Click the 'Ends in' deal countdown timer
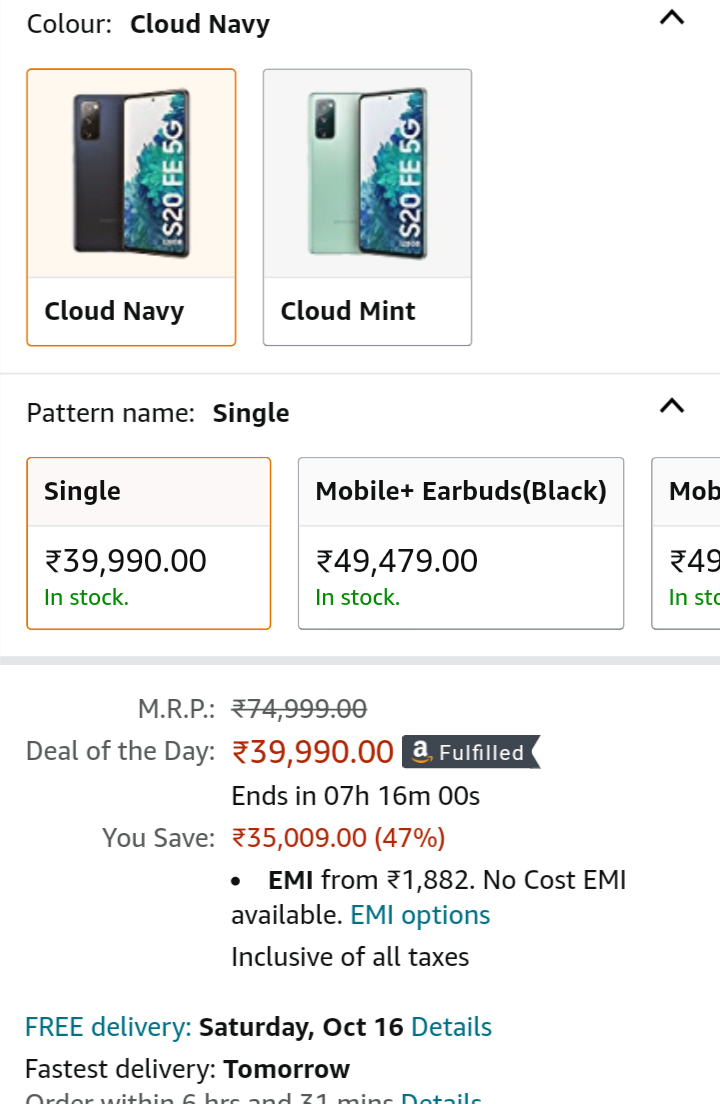Screen dimensions: 720x1104 pyautogui.click(x=355, y=796)
